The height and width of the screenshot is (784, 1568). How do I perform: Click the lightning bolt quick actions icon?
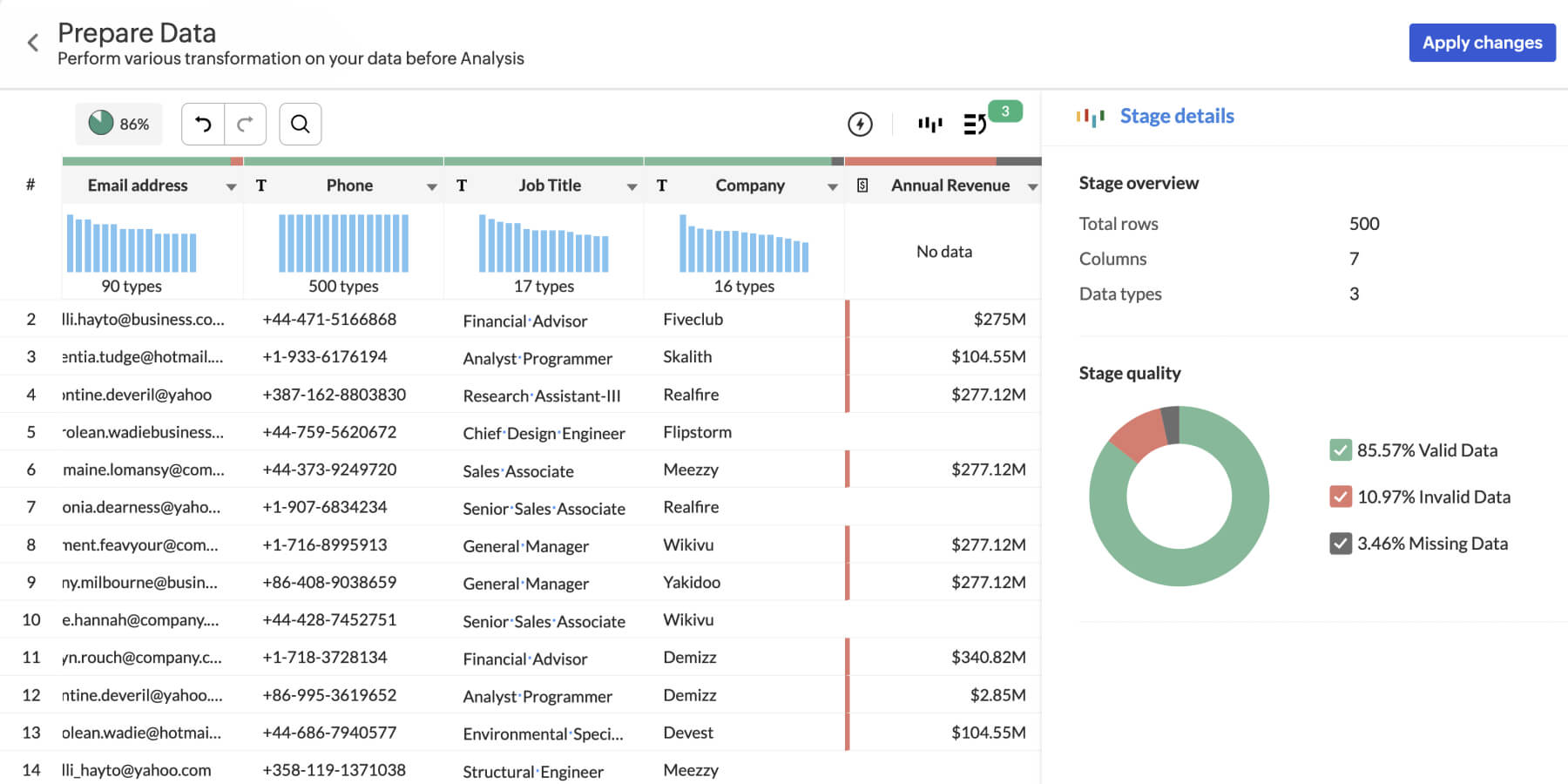tap(860, 124)
